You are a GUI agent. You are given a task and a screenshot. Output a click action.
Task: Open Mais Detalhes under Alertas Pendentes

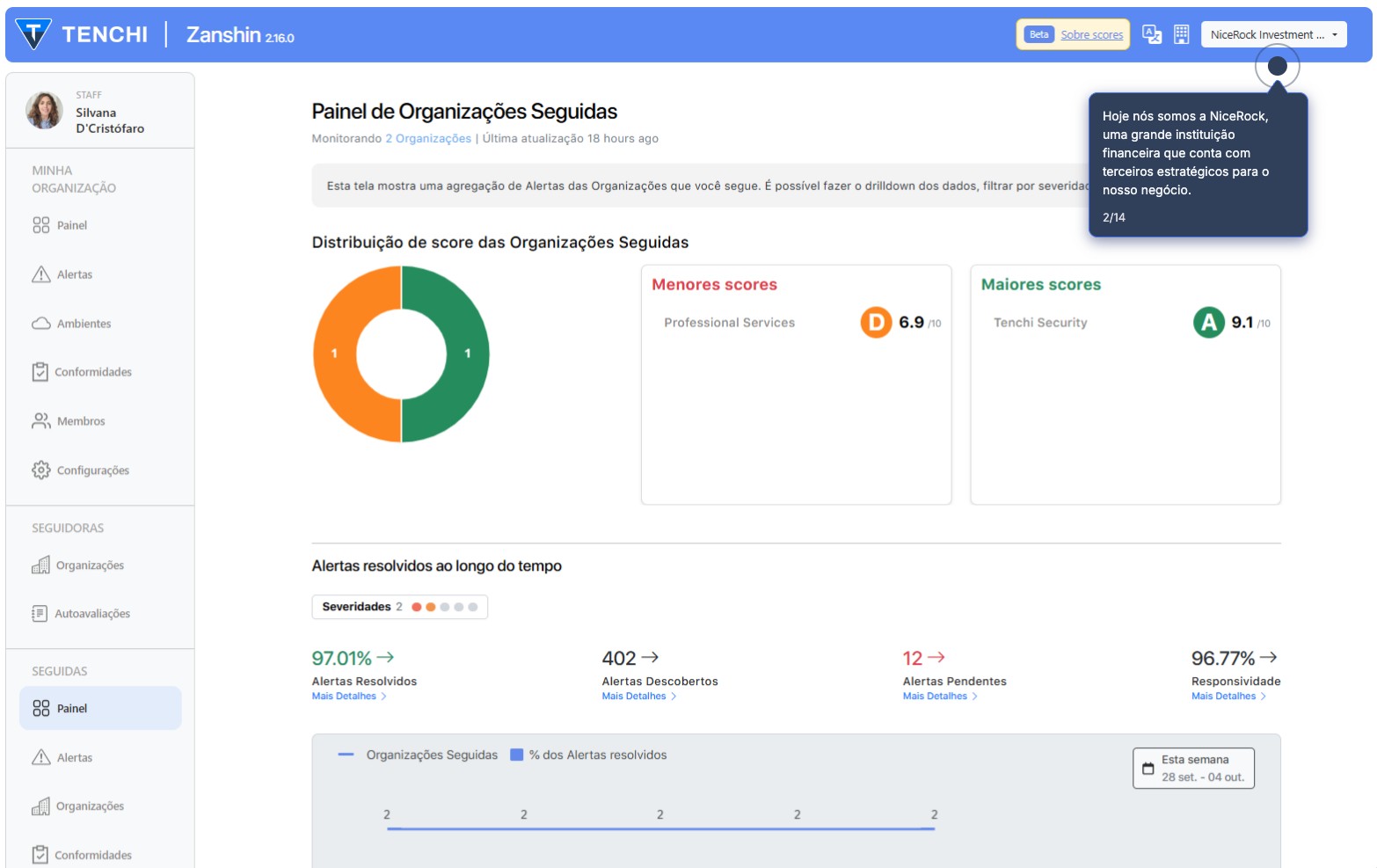click(940, 697)
